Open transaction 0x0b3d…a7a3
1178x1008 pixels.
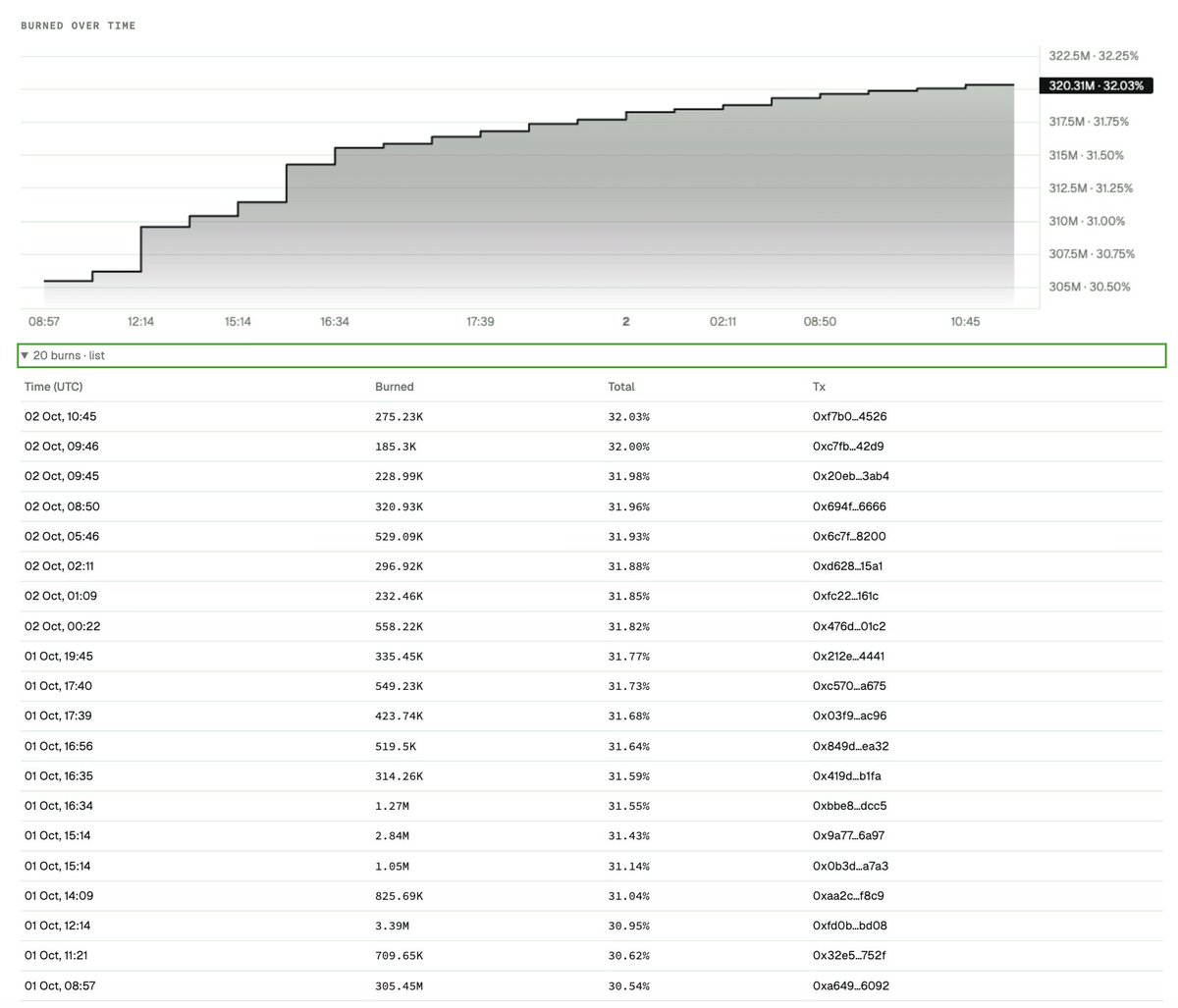click(850, 866)
